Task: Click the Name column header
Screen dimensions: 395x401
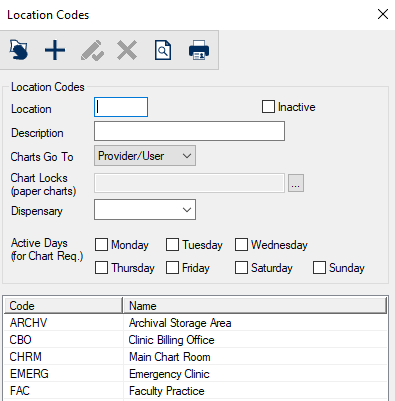Action: pyautogui.click(x=255, y=305)
